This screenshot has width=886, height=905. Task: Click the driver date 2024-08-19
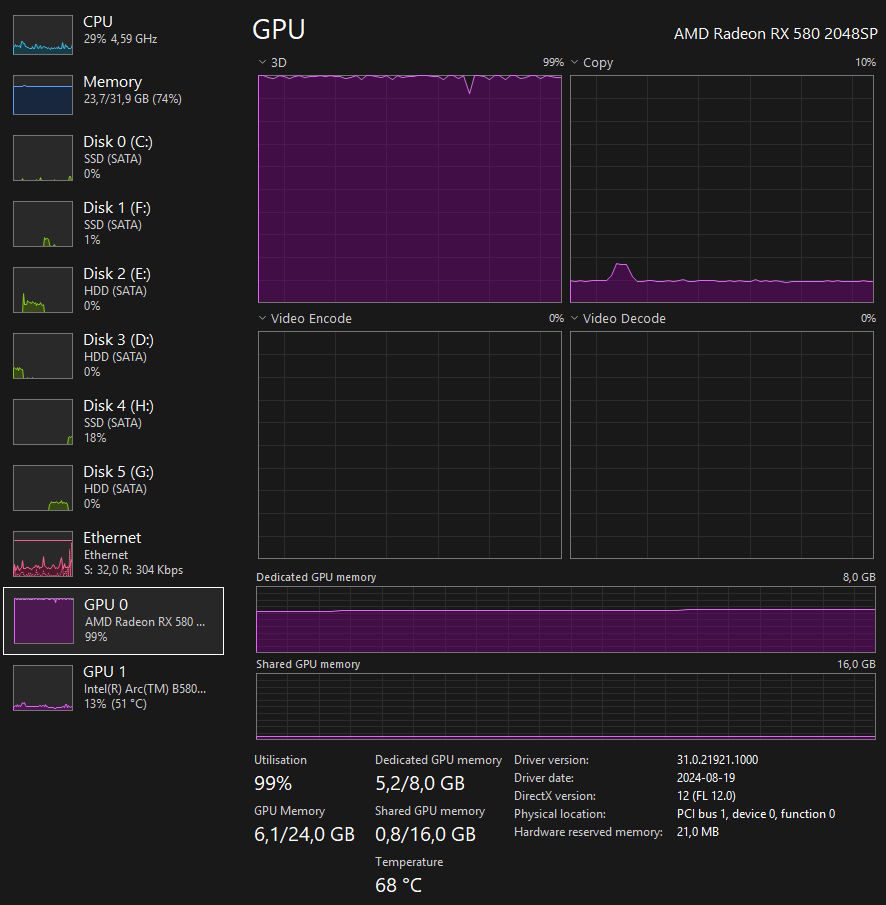tap(706, 777)
